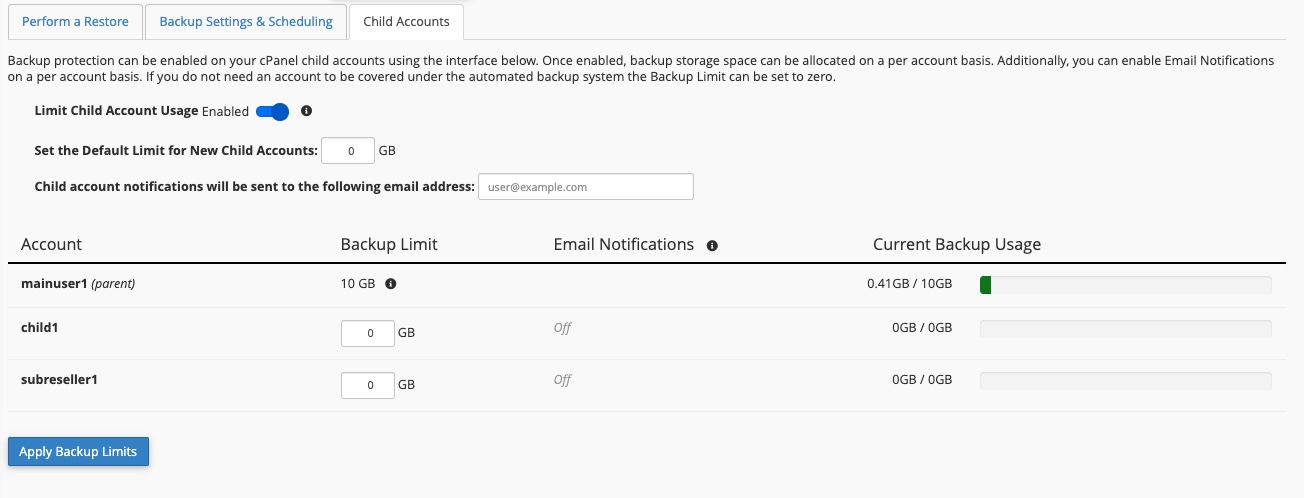
Task: Switch to Perform a Restore tab
Action: [73, 21]
